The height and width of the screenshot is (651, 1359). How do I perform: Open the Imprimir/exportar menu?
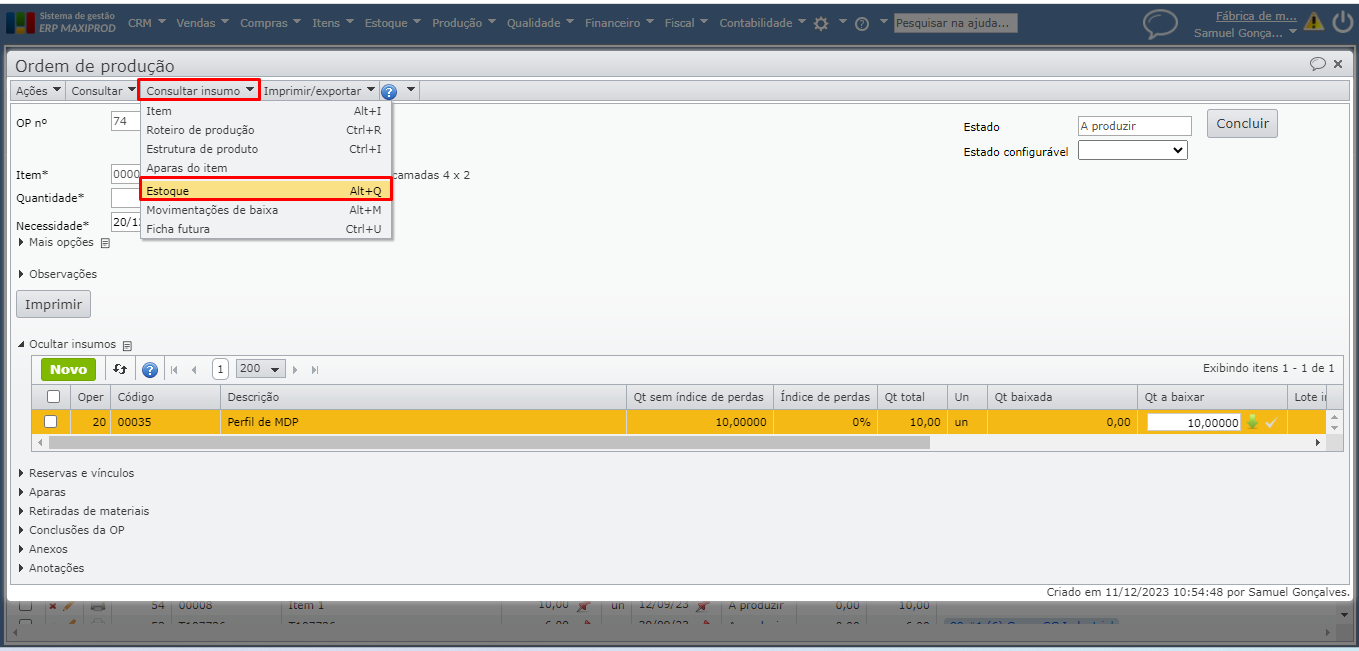click(x=319, y=91)
